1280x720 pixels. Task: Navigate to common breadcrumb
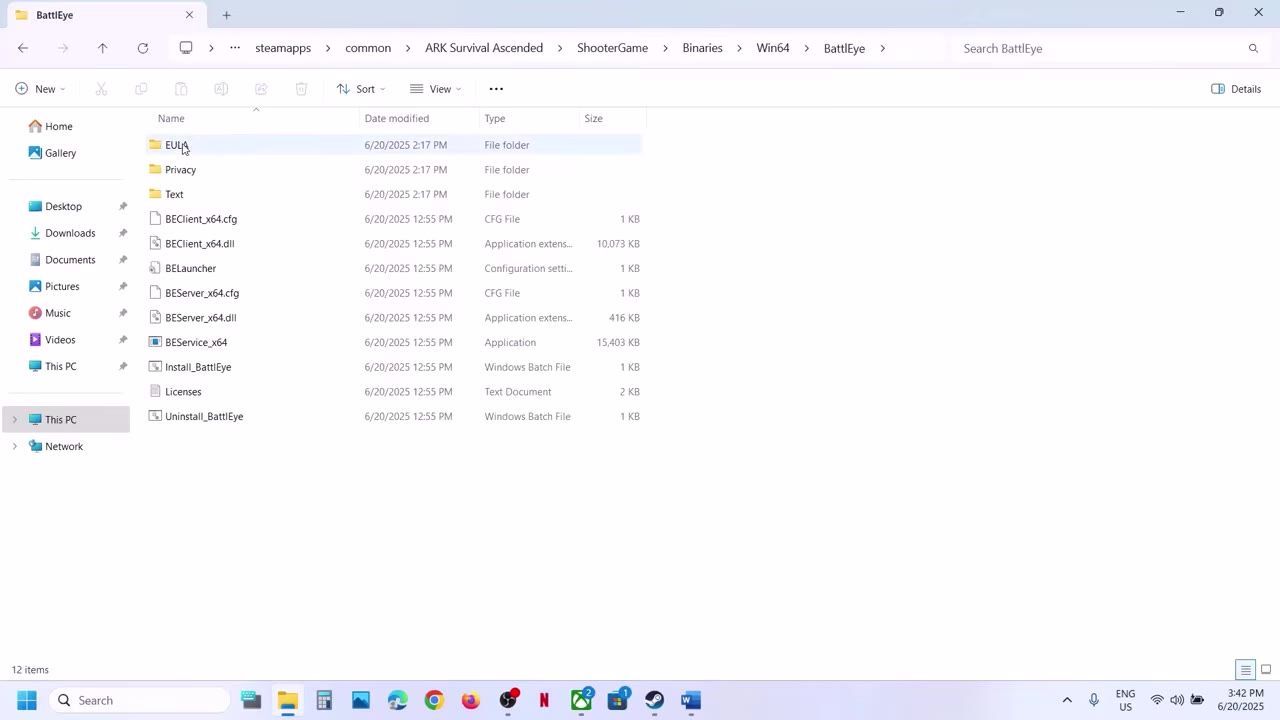(368, 48)
